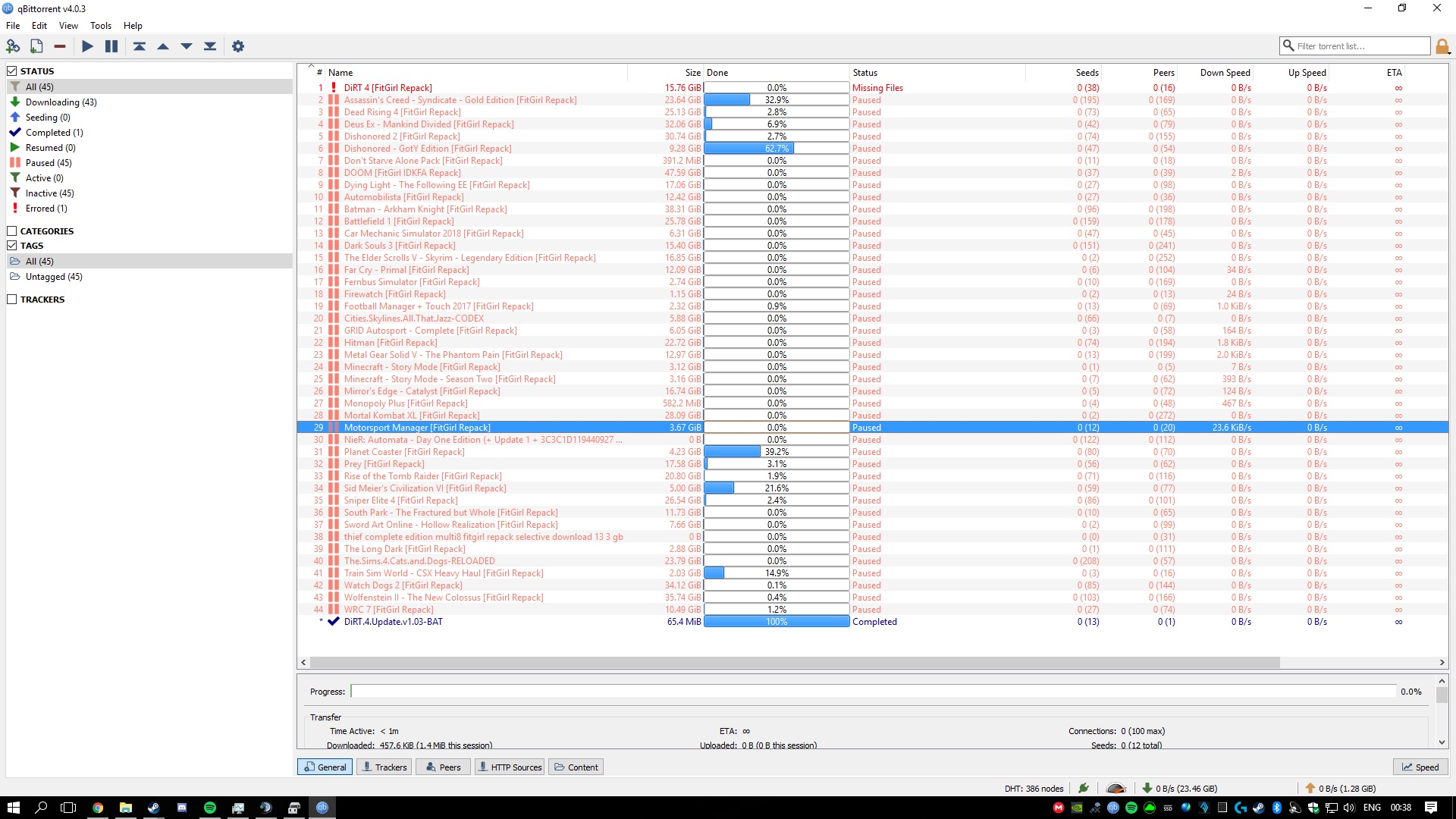The image size is (1456, 819).
Task: Sort the torrents by the Down Speed column
Action: tap(1216, 73)
